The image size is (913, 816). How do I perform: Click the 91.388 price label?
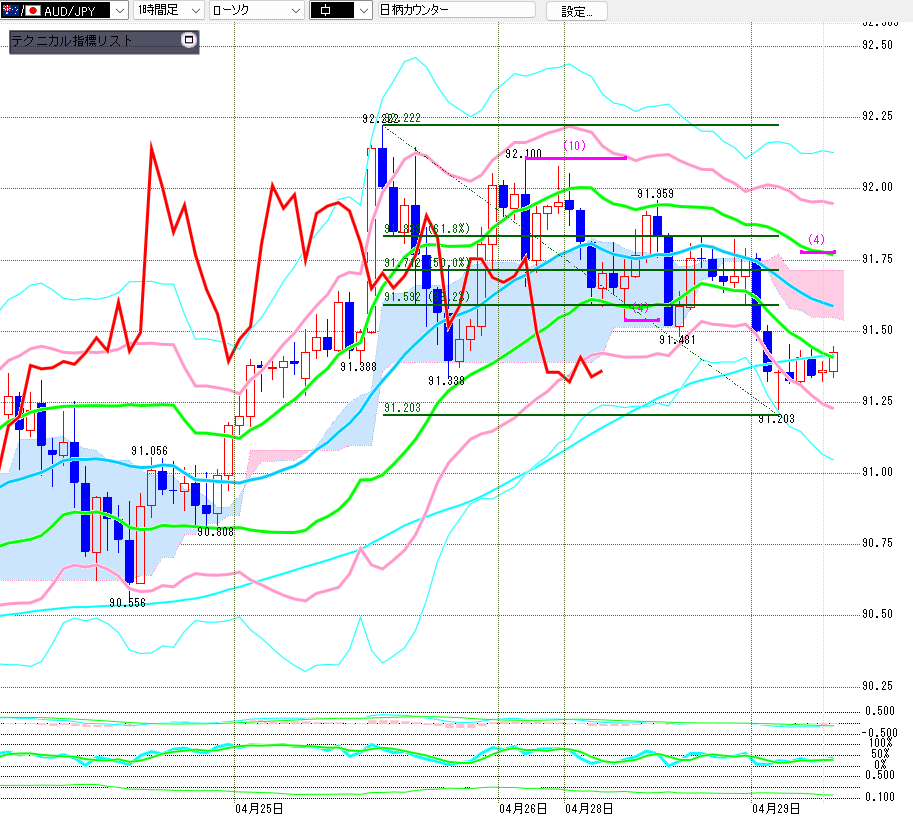[x=358, y=367]
